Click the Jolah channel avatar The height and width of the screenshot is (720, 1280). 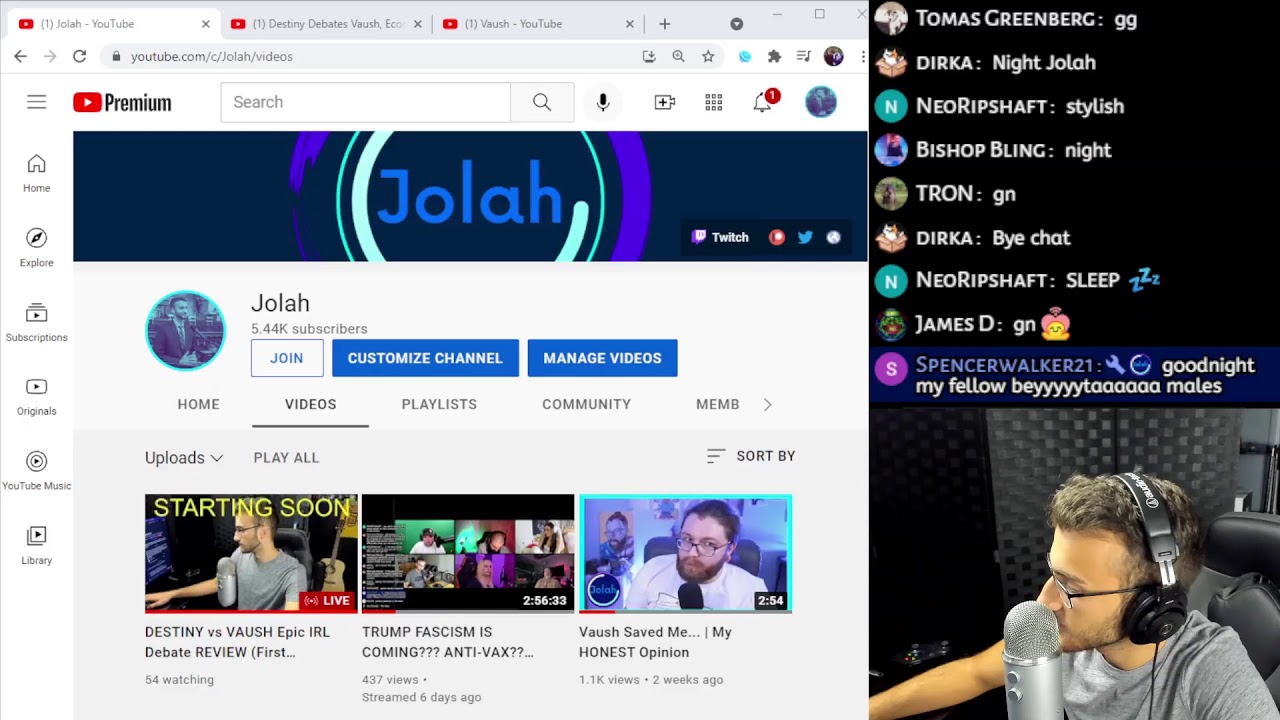click(x=186, y=330)
